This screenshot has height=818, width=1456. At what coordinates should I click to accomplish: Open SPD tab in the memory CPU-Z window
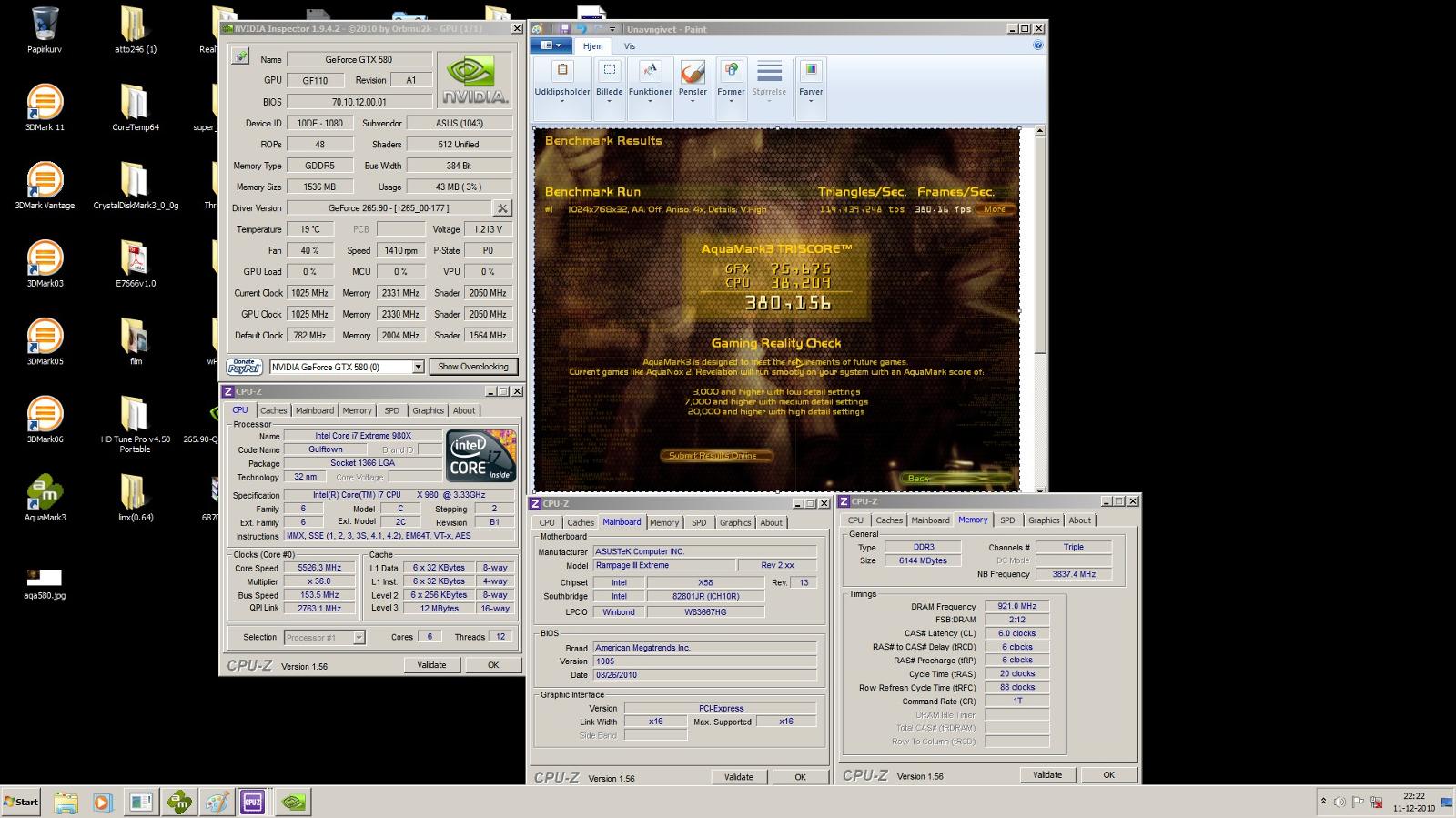point(1007,520)
